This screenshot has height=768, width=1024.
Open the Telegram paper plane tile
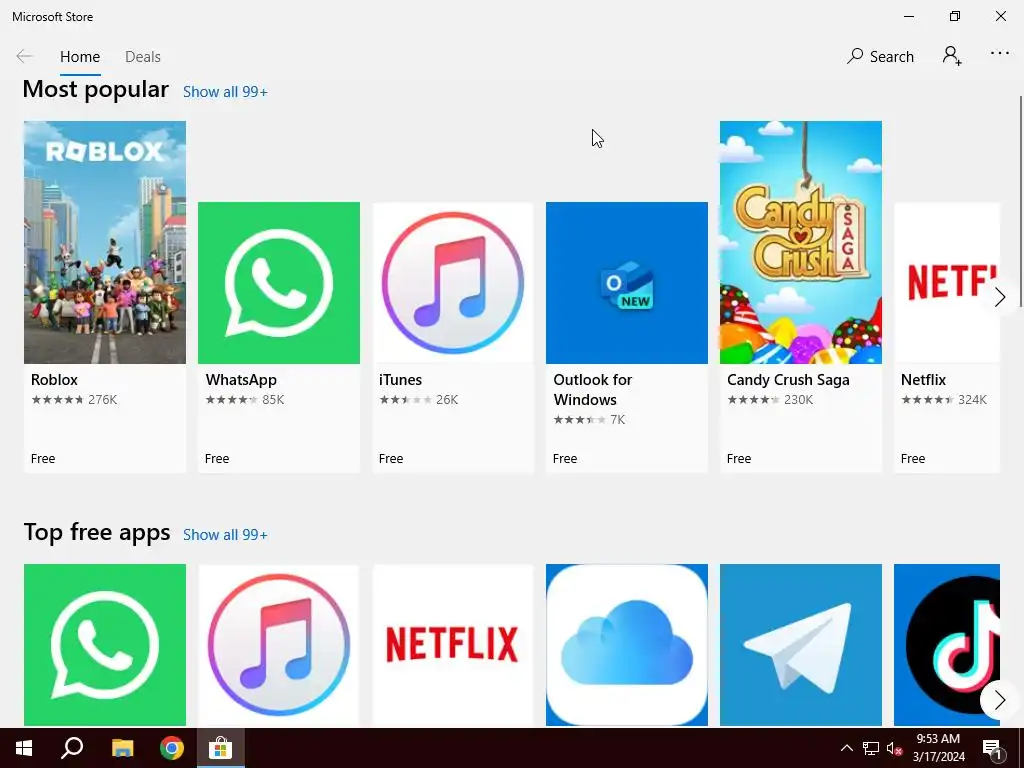[x=801, y=645]
